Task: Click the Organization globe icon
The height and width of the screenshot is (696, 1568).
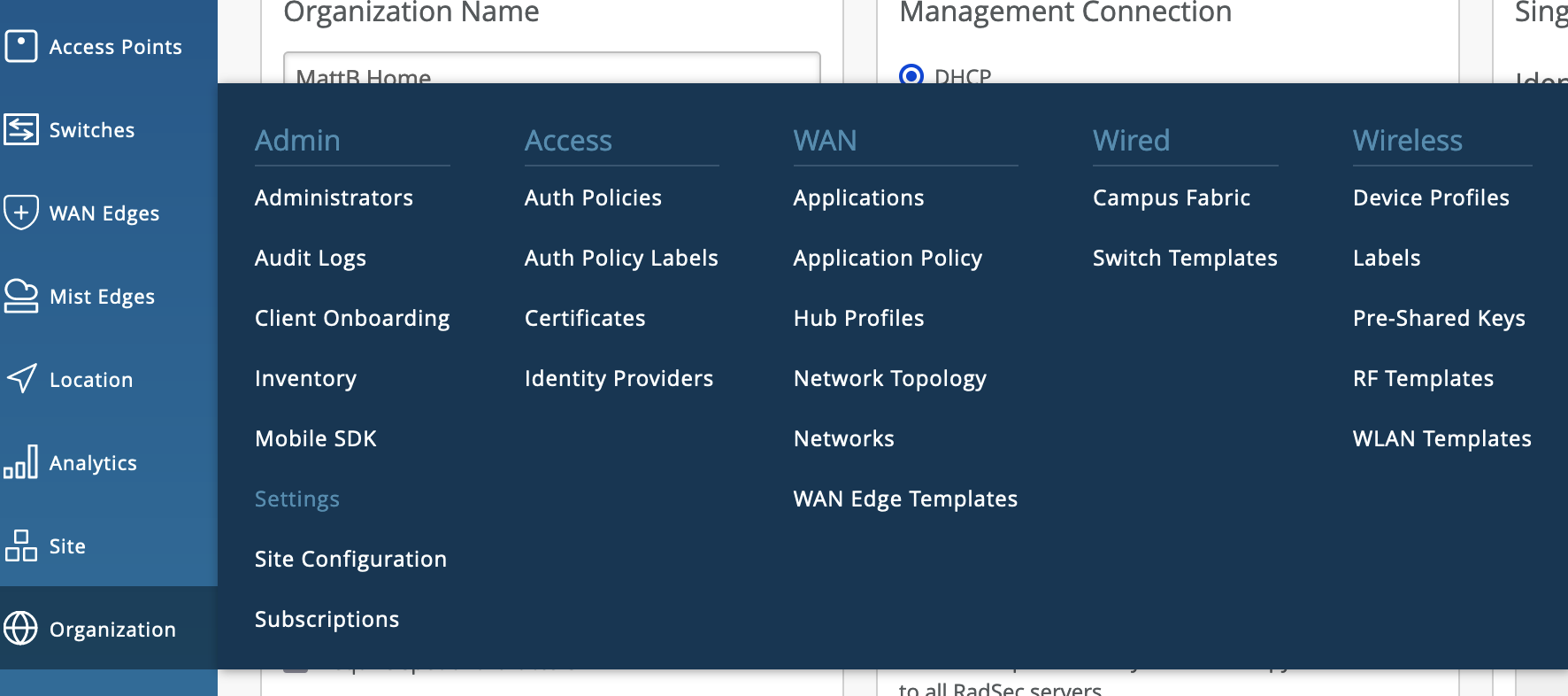Action: pos(21,629)
